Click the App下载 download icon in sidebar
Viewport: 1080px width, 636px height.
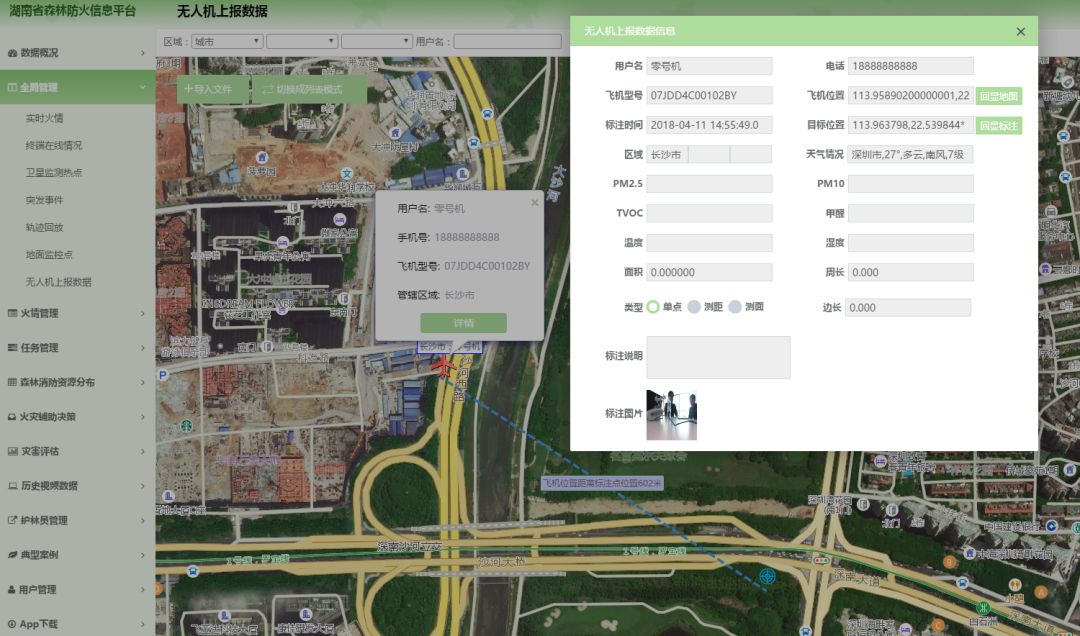point(12,624)
